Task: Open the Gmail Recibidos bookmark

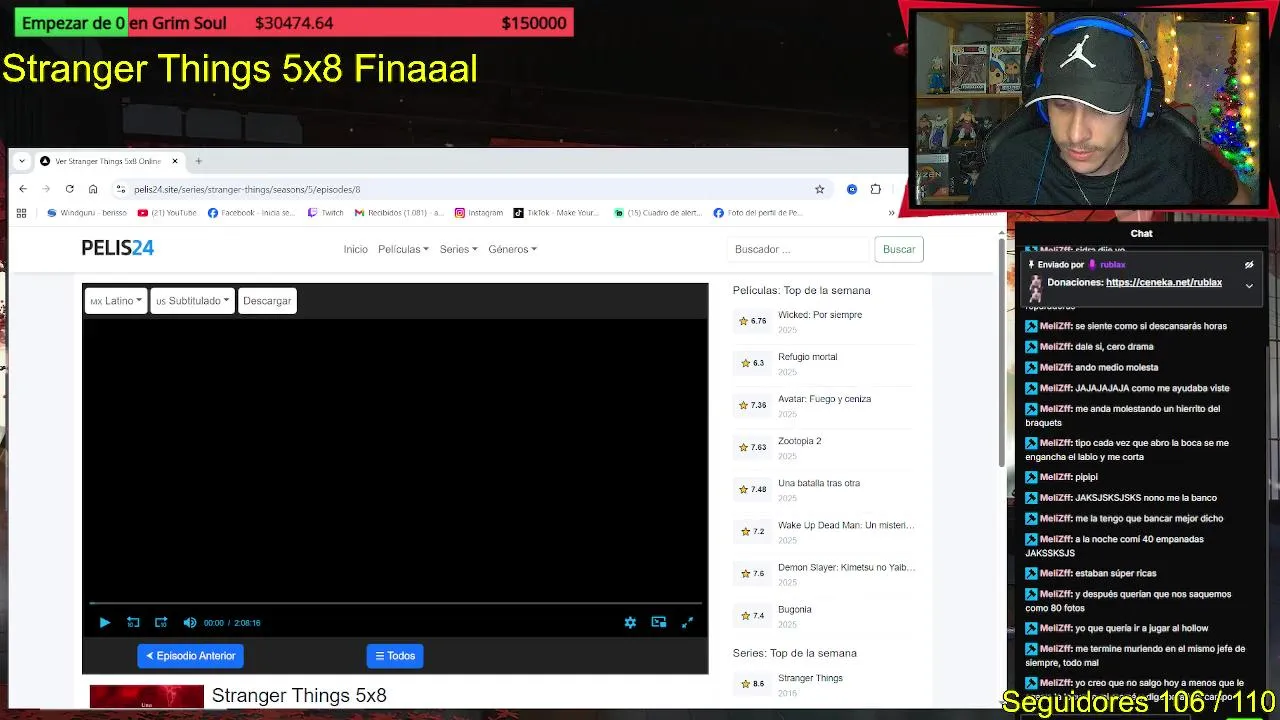Action: 399,212
